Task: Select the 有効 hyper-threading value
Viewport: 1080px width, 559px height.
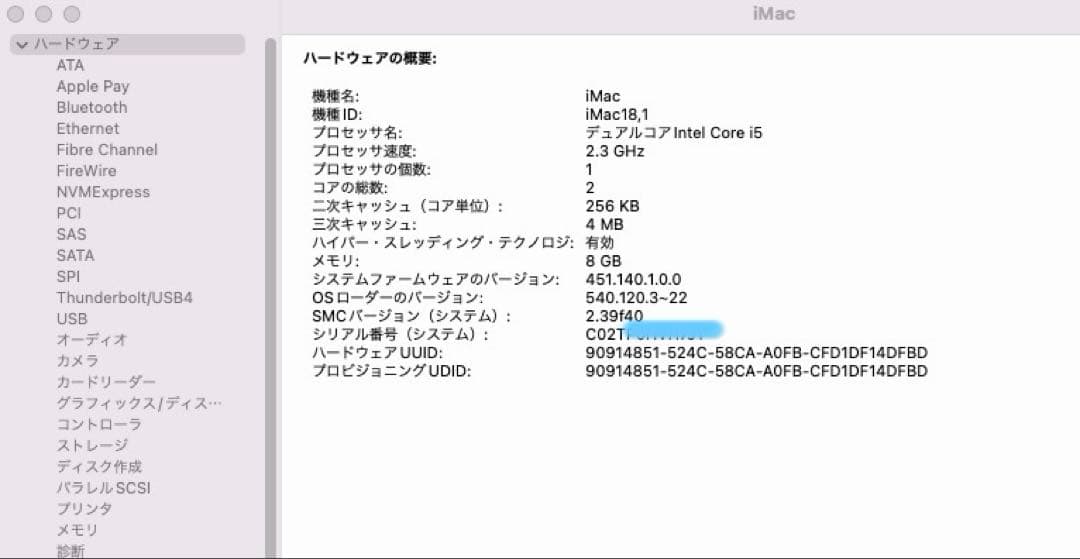Action: (x=599, y=242)
